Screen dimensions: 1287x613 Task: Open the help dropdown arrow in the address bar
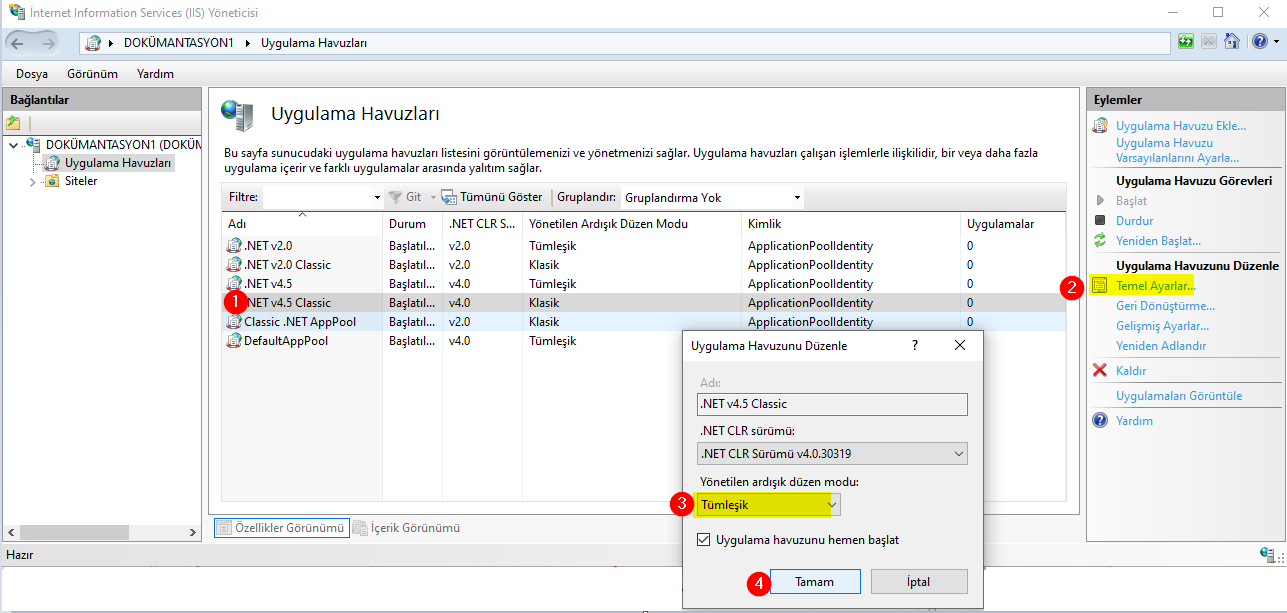click(x=1274, y=42)
